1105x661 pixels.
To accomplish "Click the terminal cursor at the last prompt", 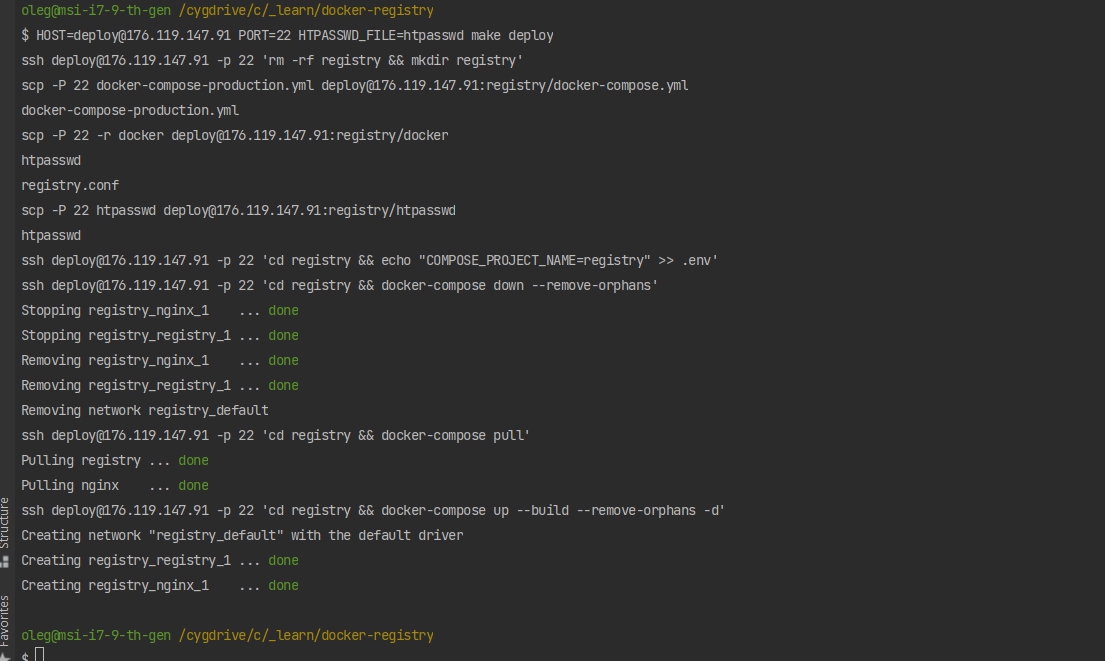I will (x=40, y=654).
